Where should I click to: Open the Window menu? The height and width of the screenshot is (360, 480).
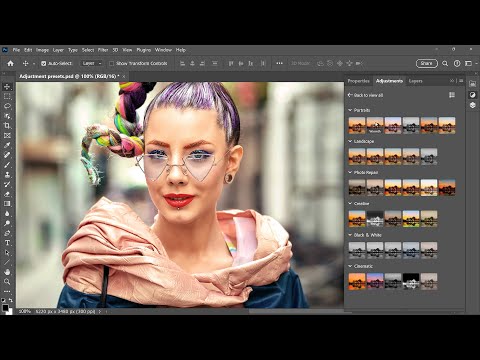pos(163,50)
